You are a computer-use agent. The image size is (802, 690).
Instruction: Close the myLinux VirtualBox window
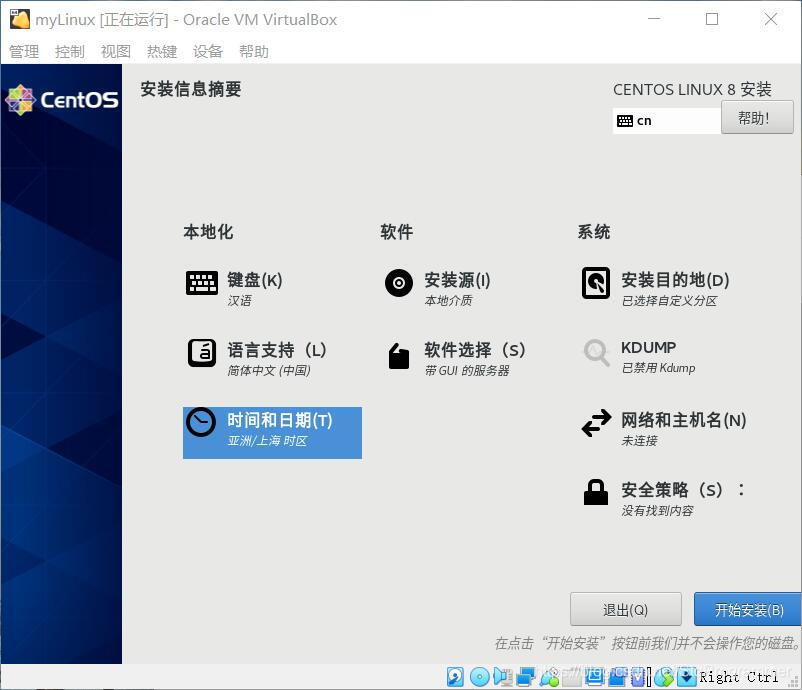coord(771,19)
